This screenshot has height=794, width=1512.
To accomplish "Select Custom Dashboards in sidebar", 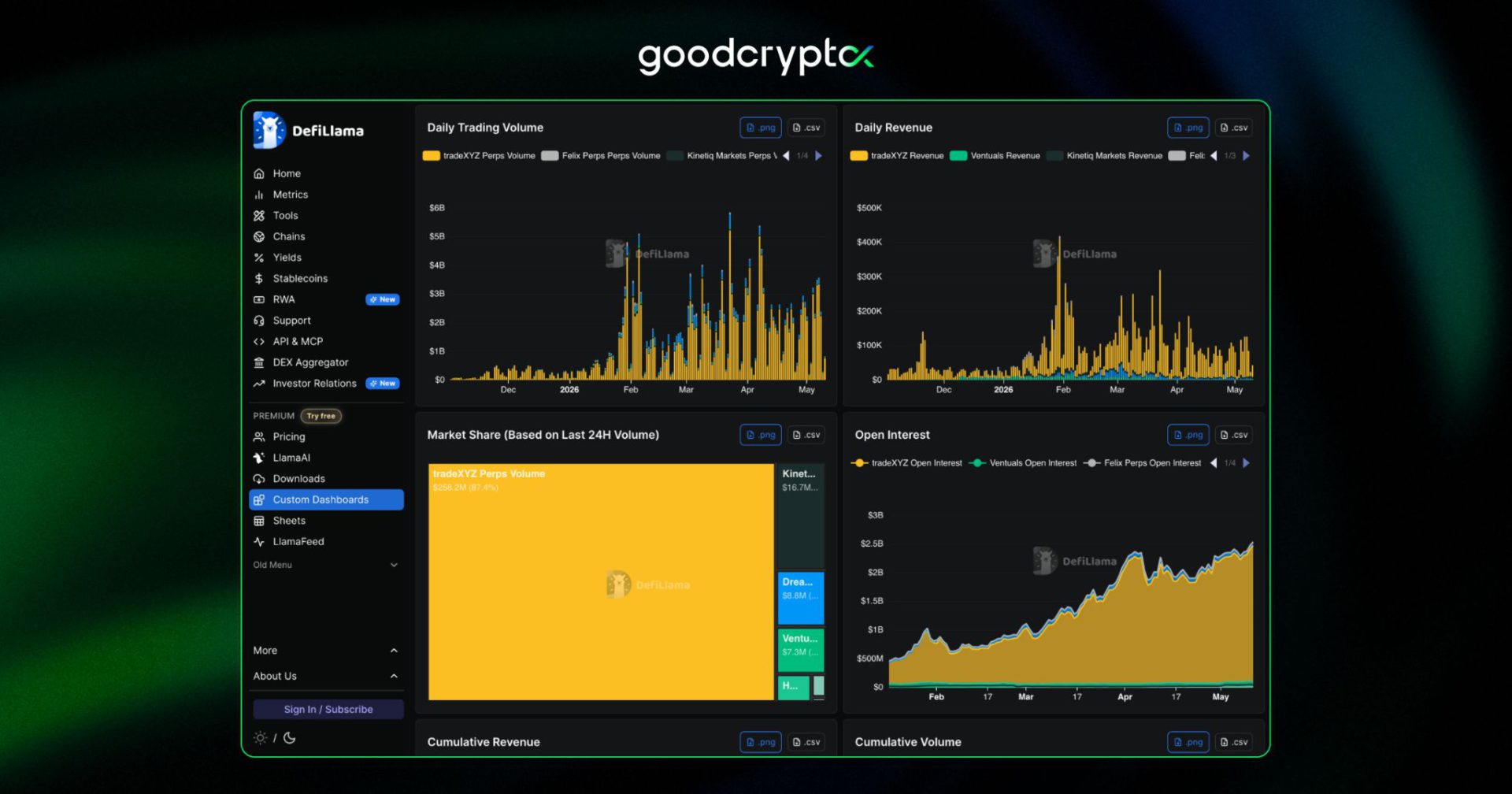I will pos(326,499).
